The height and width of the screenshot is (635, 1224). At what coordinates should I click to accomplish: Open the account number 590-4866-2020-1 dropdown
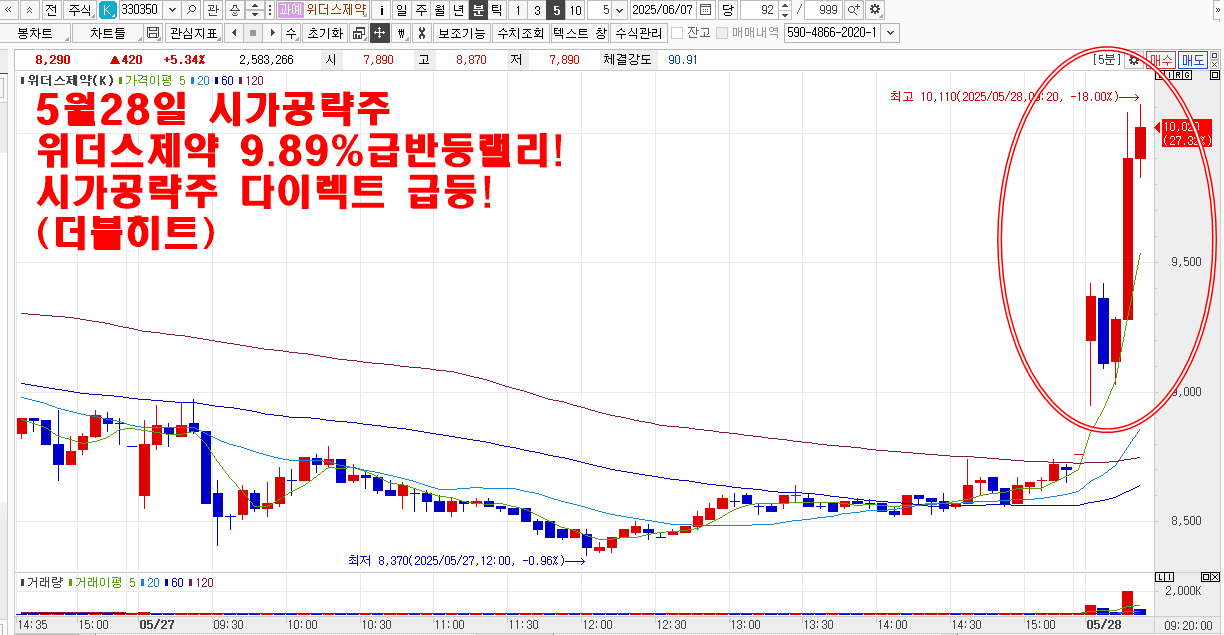pyautogui.click(x=890, y=32)
